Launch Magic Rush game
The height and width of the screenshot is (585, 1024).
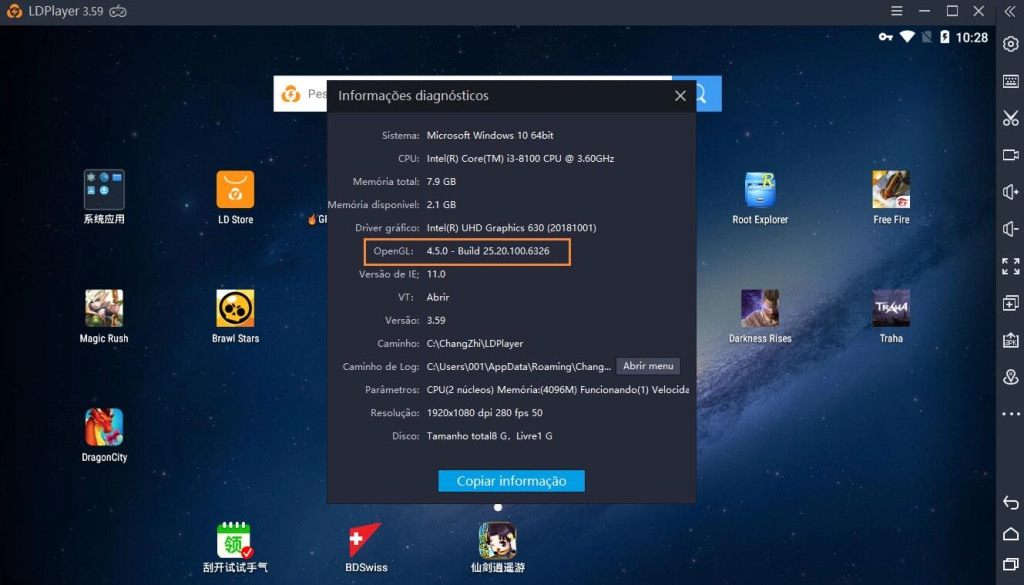point(104,317)
